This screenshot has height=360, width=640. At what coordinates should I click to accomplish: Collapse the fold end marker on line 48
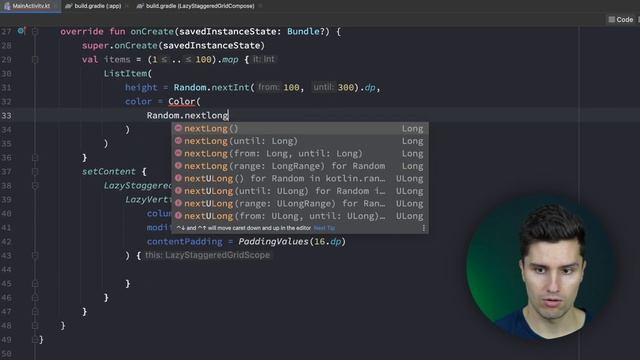coord(35,325)
